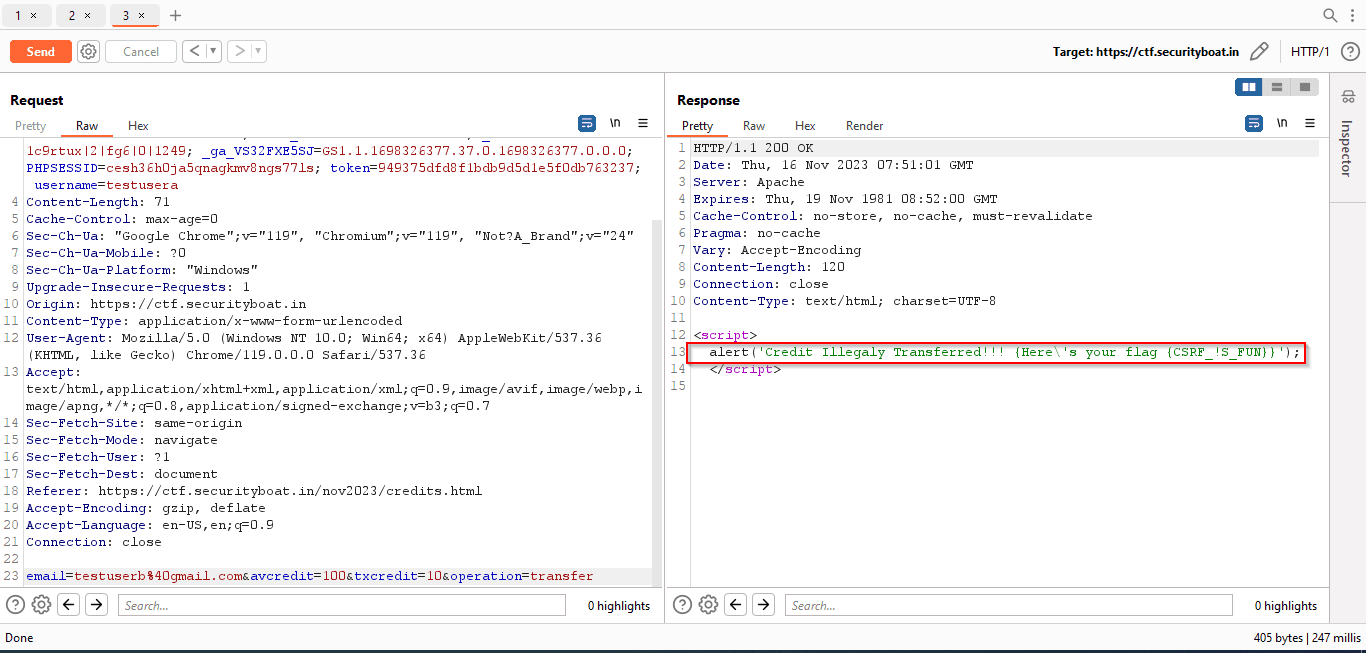
Task: Open Response panel hamburger menu
Action: (1310, 124)
